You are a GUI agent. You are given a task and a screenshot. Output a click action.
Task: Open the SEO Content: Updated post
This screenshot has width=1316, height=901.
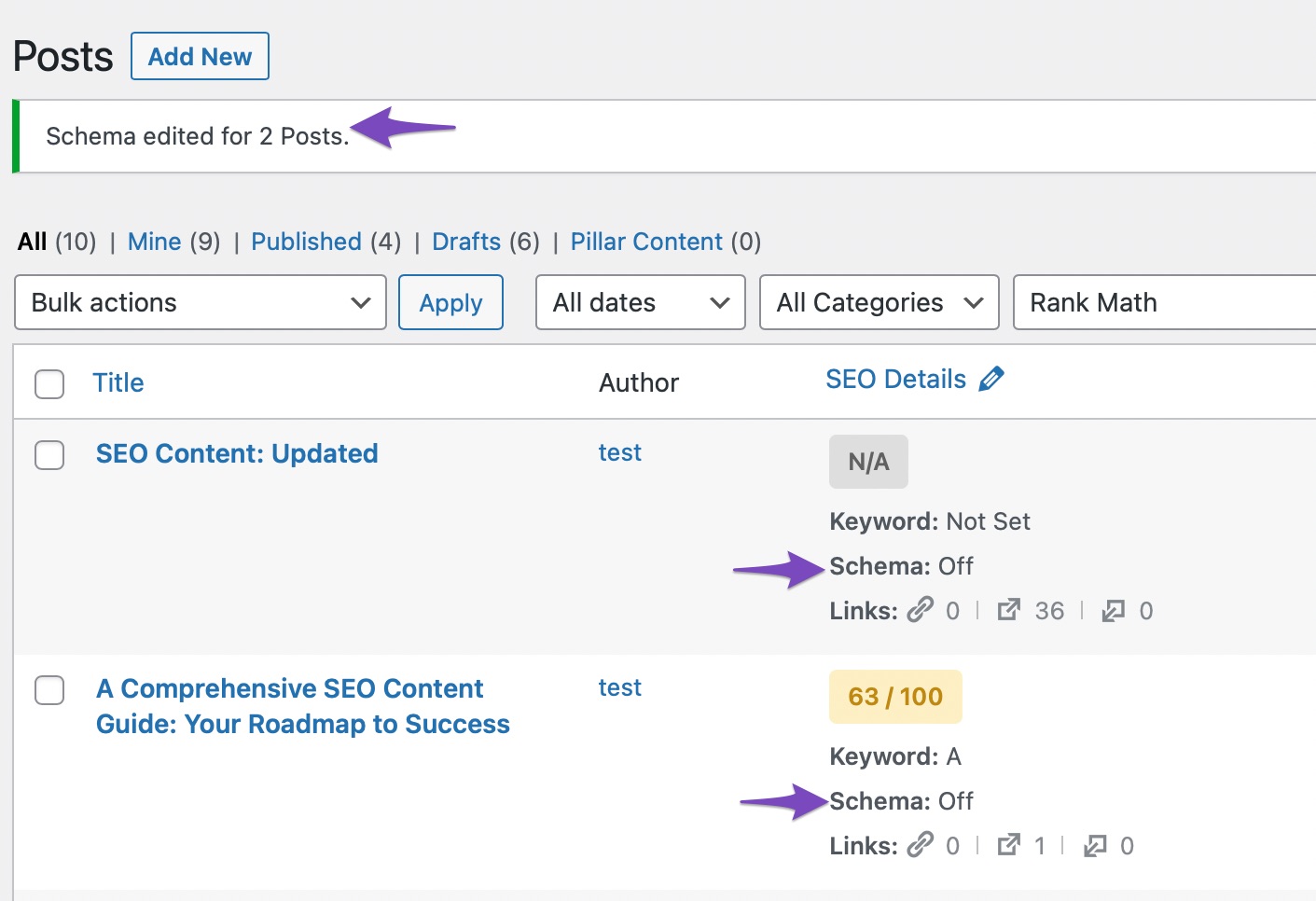[237, 453]
